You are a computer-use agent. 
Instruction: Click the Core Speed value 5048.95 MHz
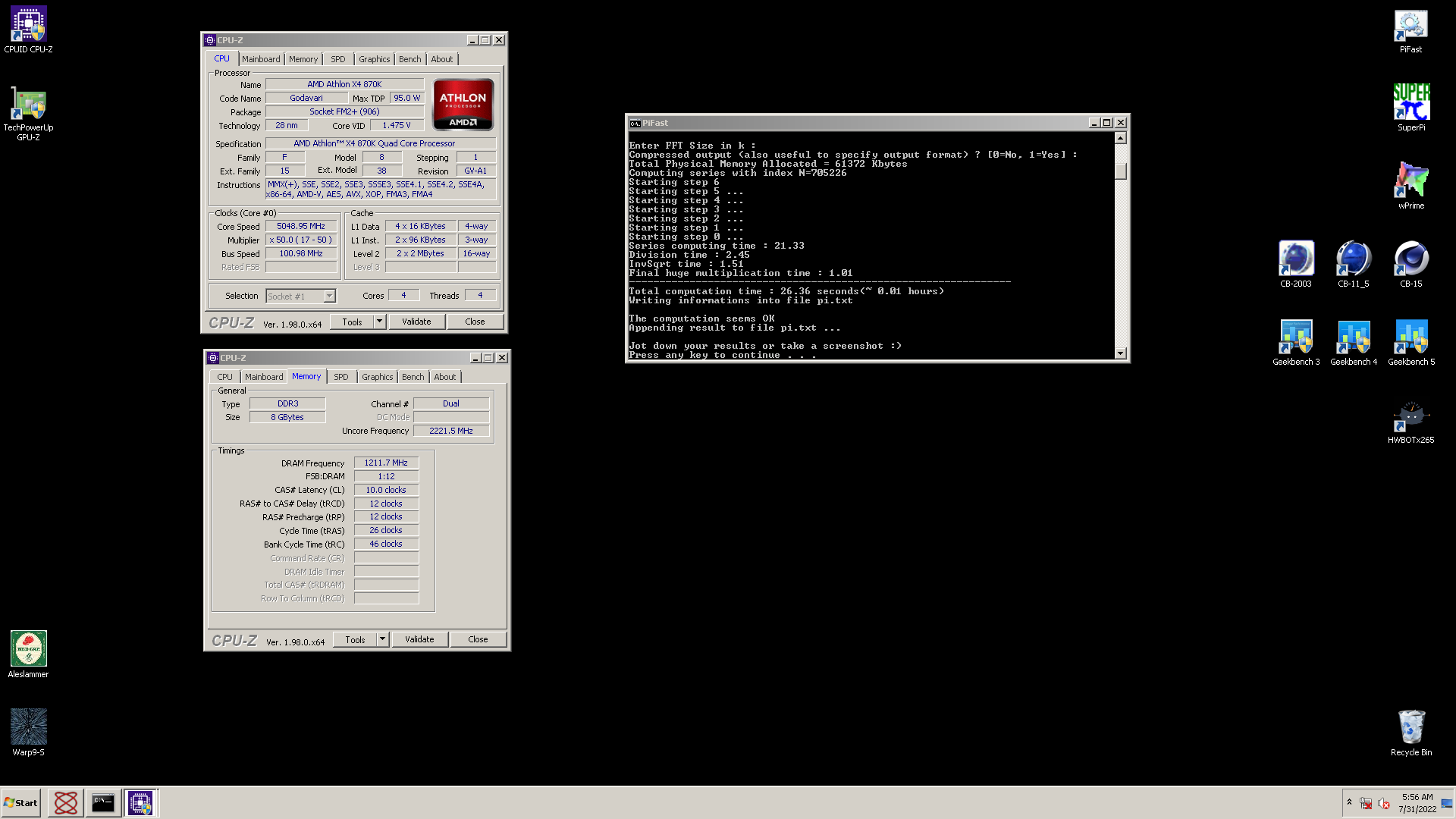coord(301,227)
